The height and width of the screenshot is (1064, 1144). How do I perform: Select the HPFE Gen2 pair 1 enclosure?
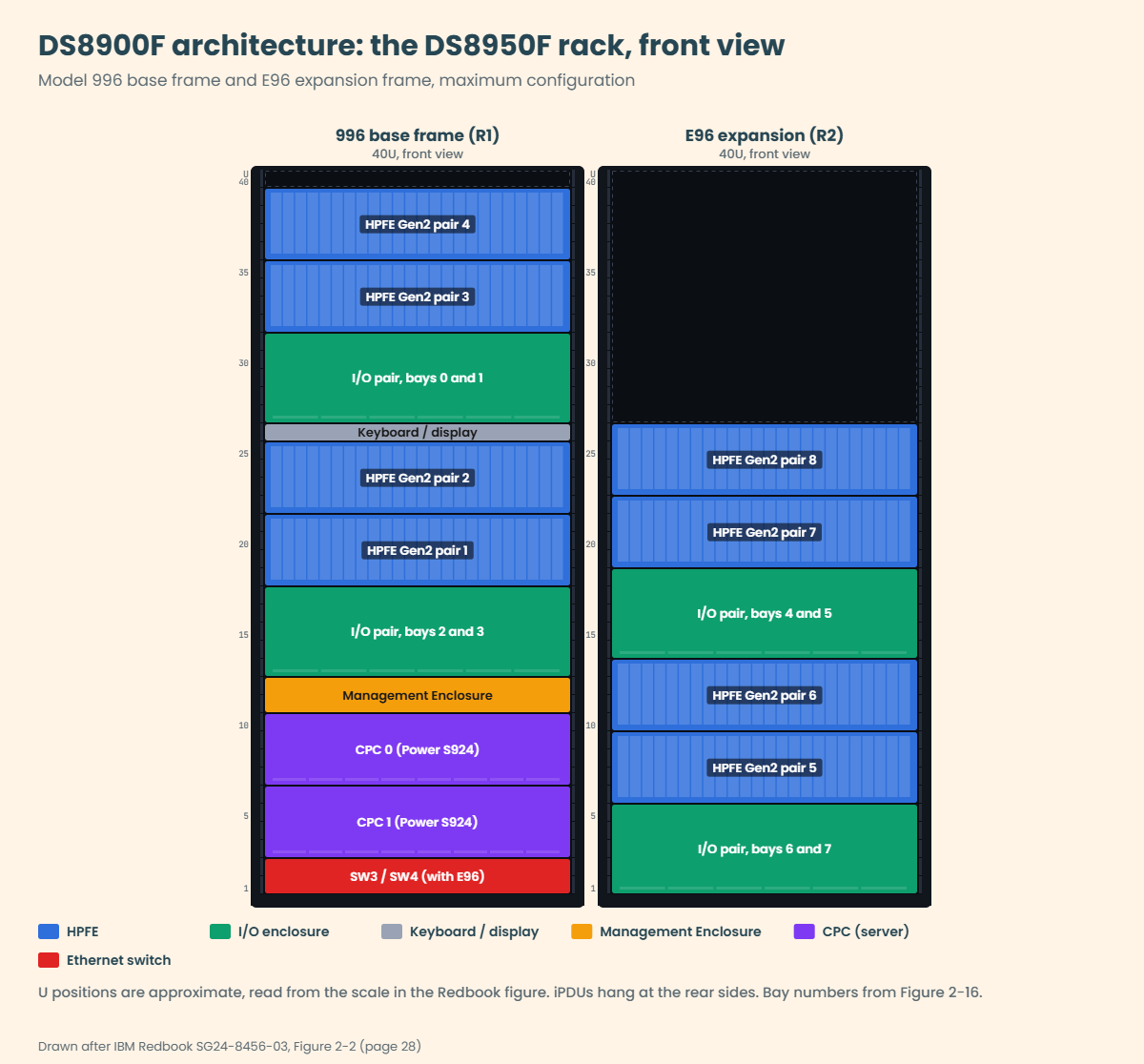pyautogui.click(x=418, y=550)
